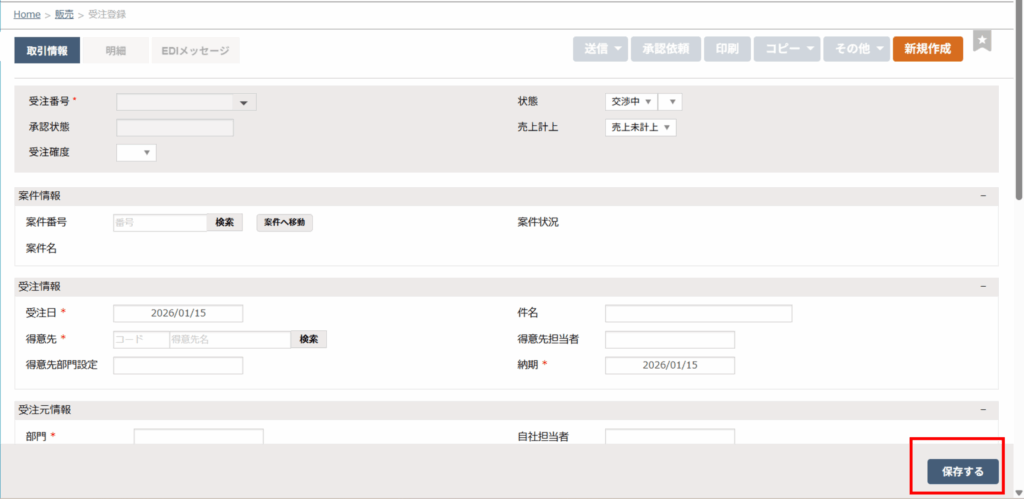Switch to the EDIメッセージ tab
Screen dimensions: 1024x499
coord(196,50)
